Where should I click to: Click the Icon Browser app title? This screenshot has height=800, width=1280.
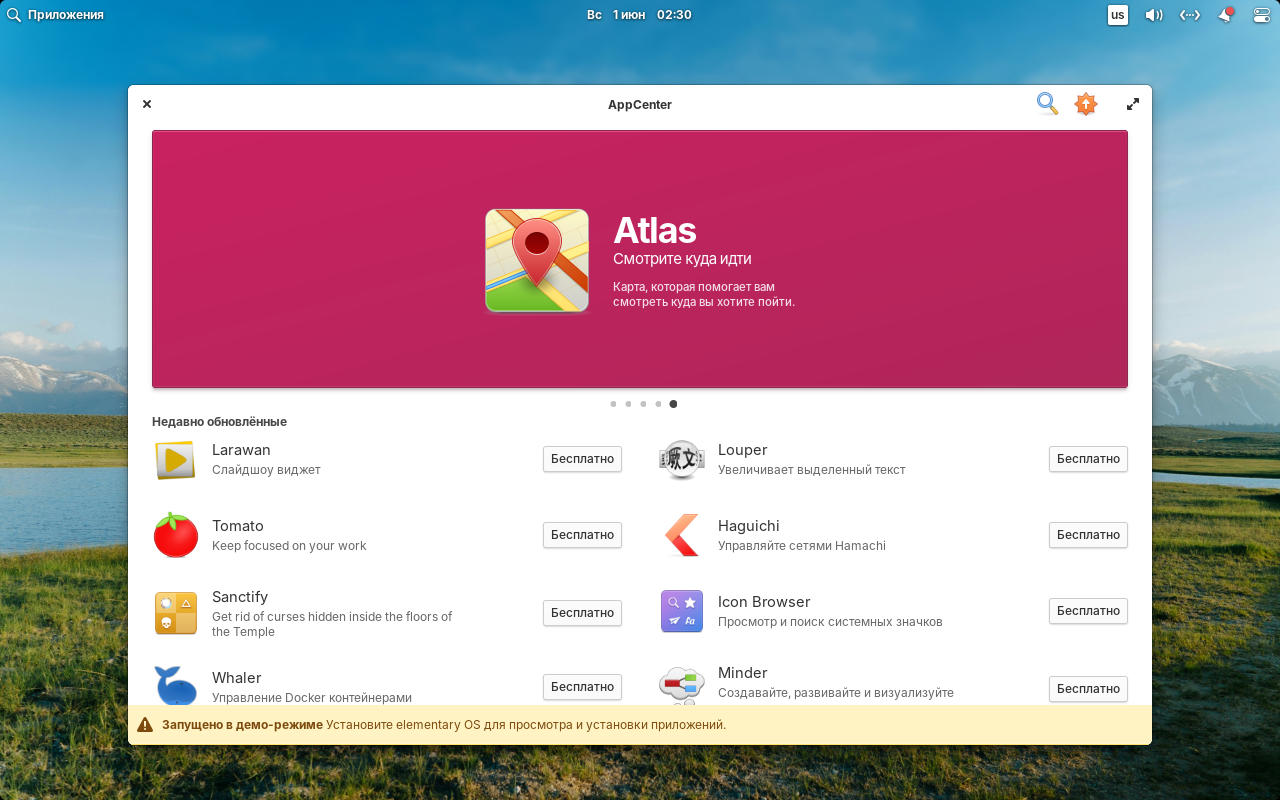coord(764,602)
